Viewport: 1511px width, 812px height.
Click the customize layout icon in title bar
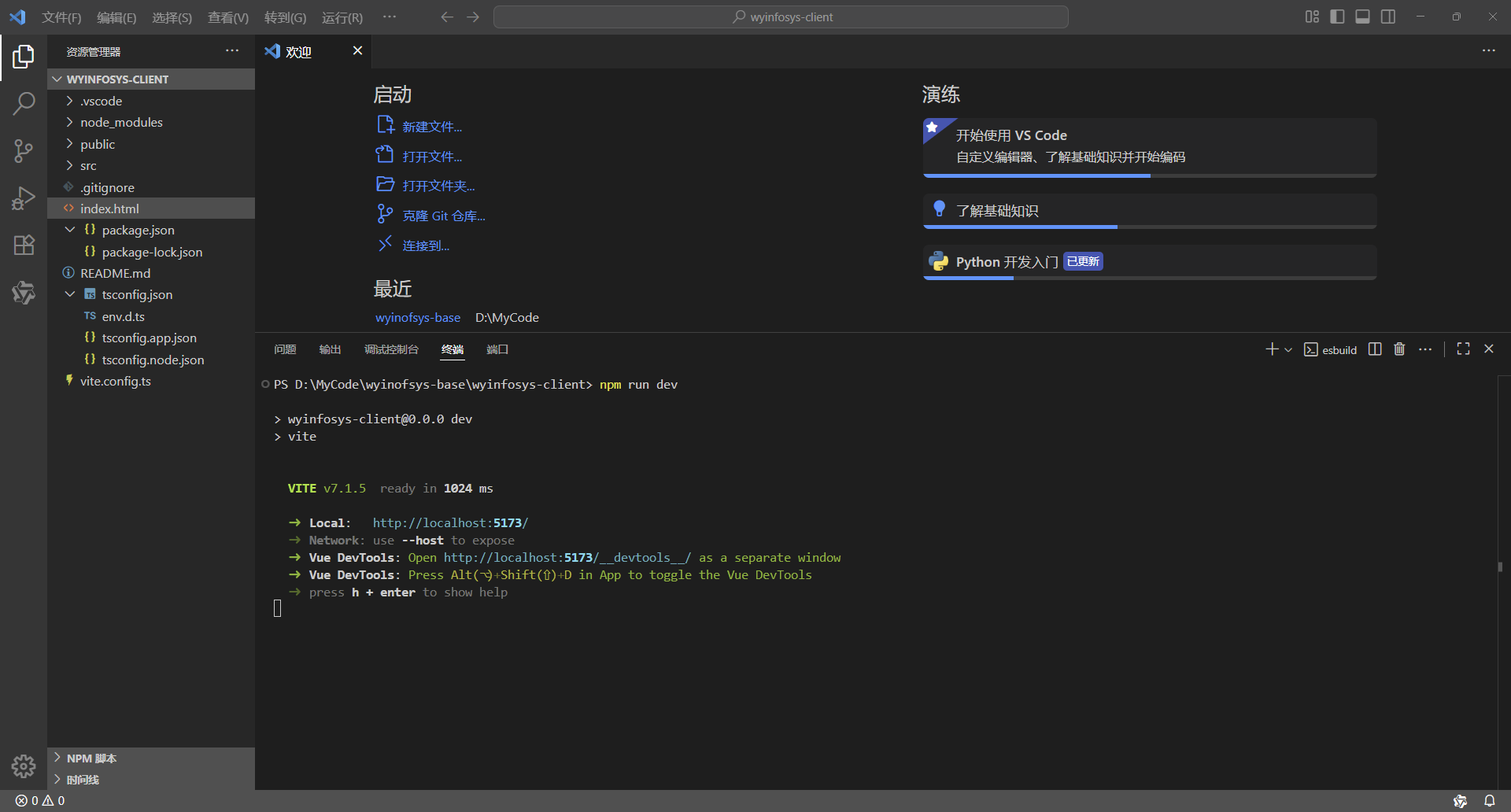tap(1312, 17)
